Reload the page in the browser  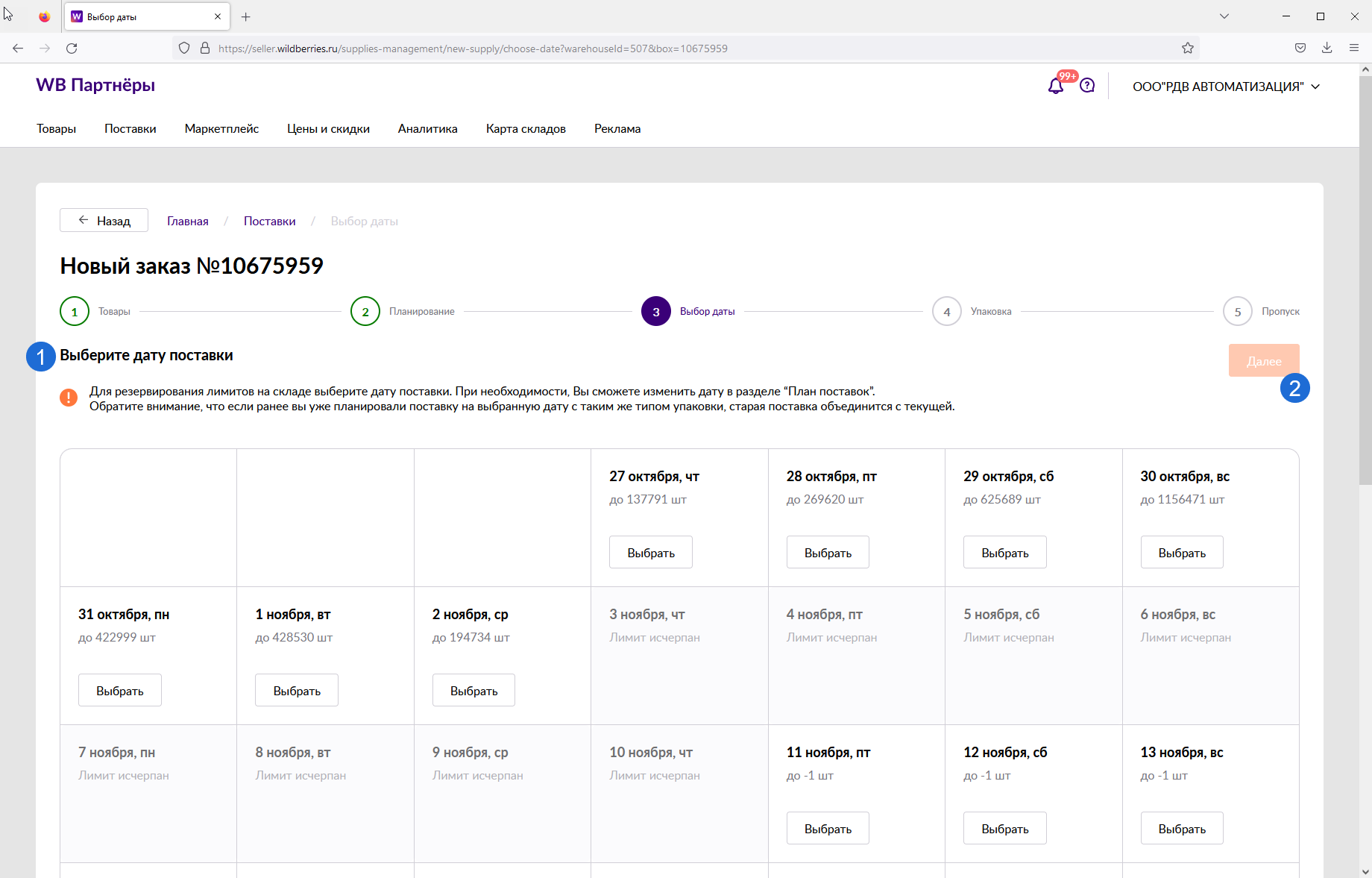pos(72,48)
